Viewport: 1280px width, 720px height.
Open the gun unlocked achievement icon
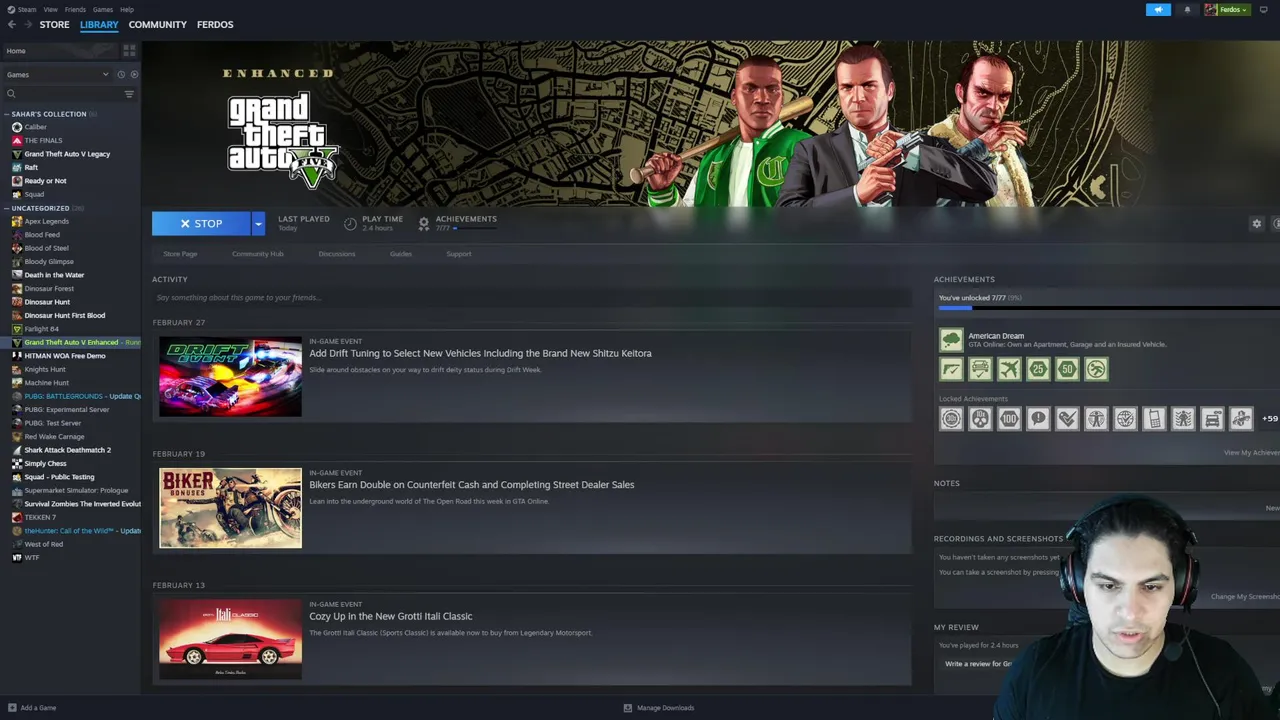pos(951,370)
